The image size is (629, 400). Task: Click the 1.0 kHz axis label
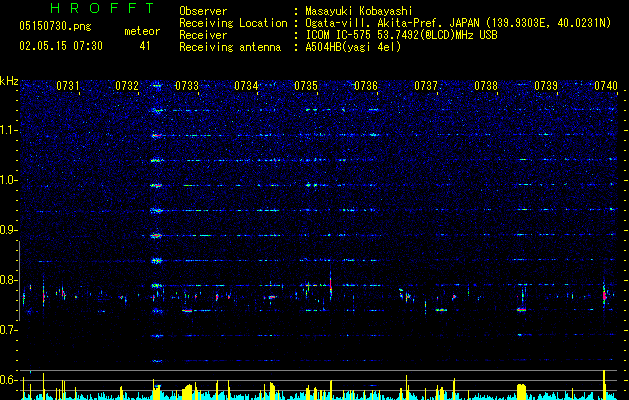9,180
